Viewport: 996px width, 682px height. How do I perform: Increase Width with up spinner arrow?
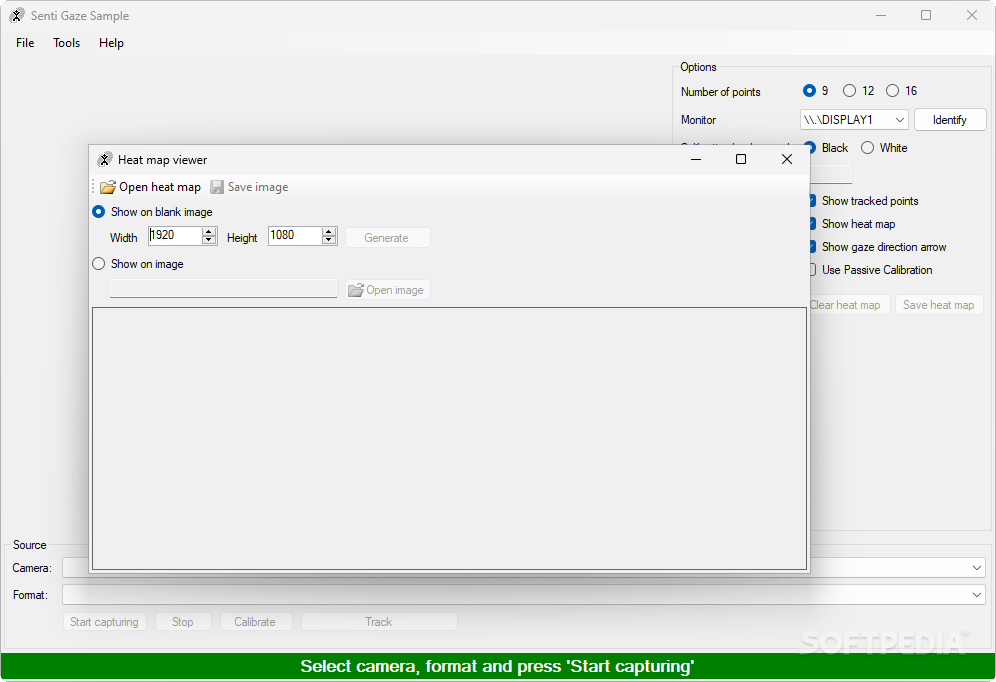pyautogui.click(x=209, y=231)
